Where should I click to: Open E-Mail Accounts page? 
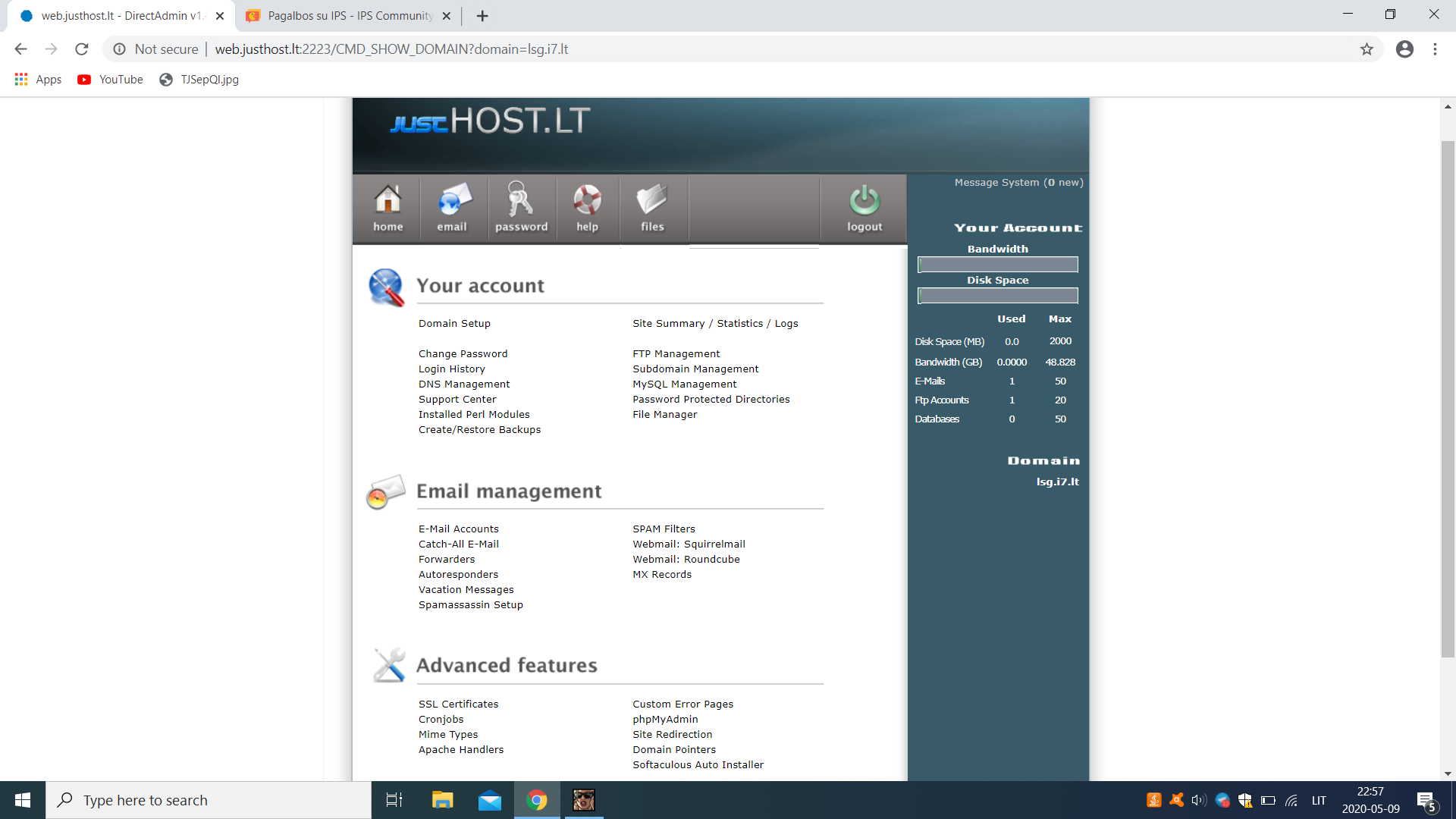tap(458, 529)
